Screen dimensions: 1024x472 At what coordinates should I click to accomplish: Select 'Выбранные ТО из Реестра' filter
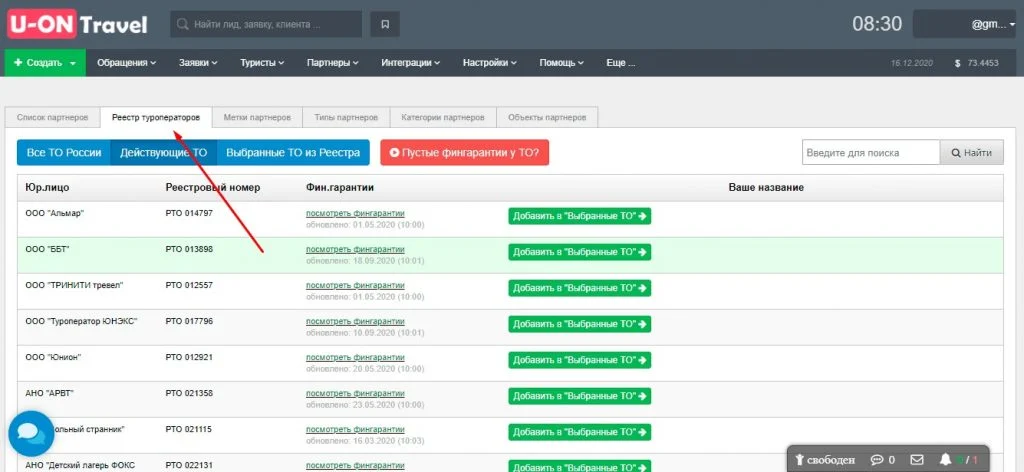(293, 153)
